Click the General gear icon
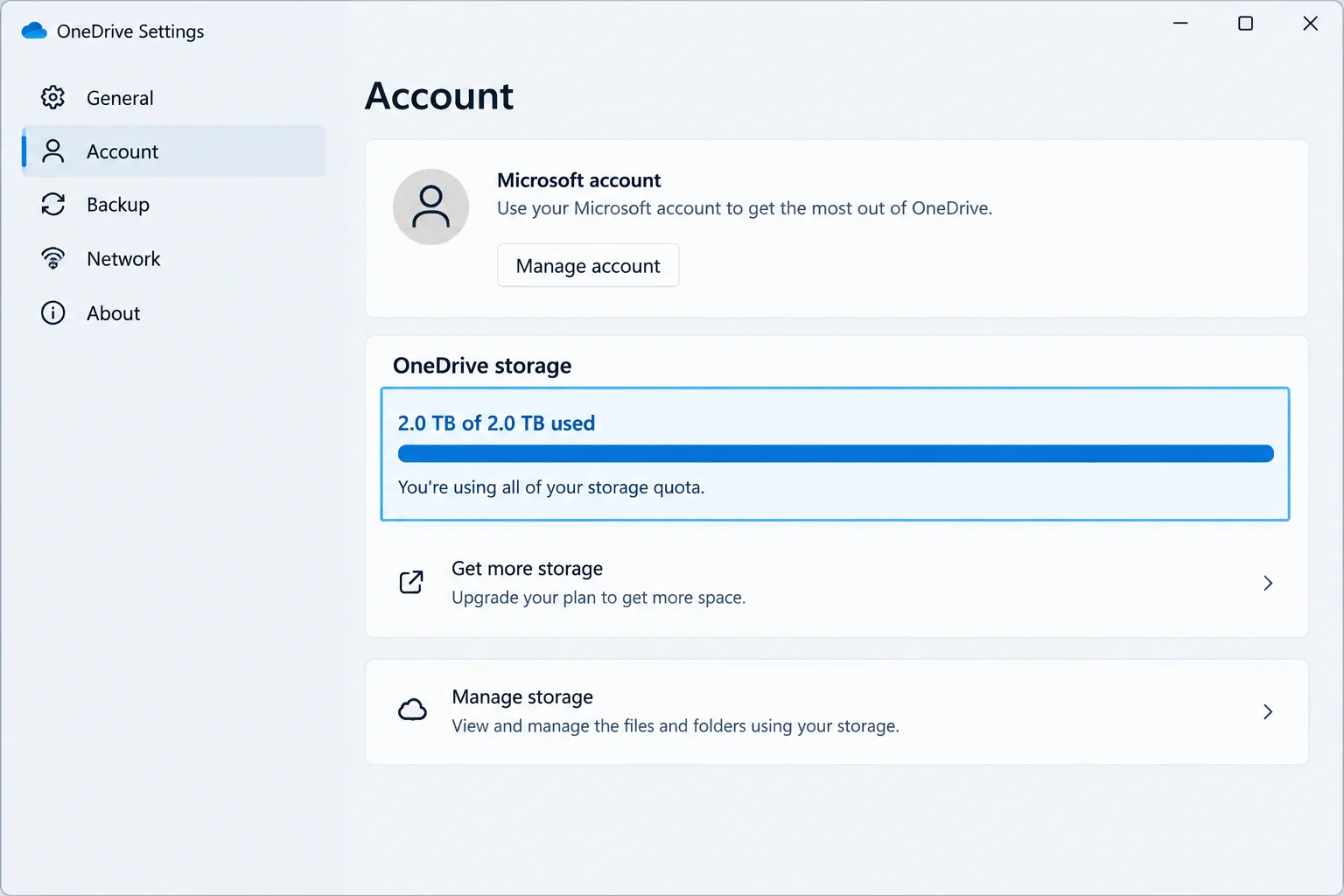This screenshot has width=1344, height=896. (53, 98)
